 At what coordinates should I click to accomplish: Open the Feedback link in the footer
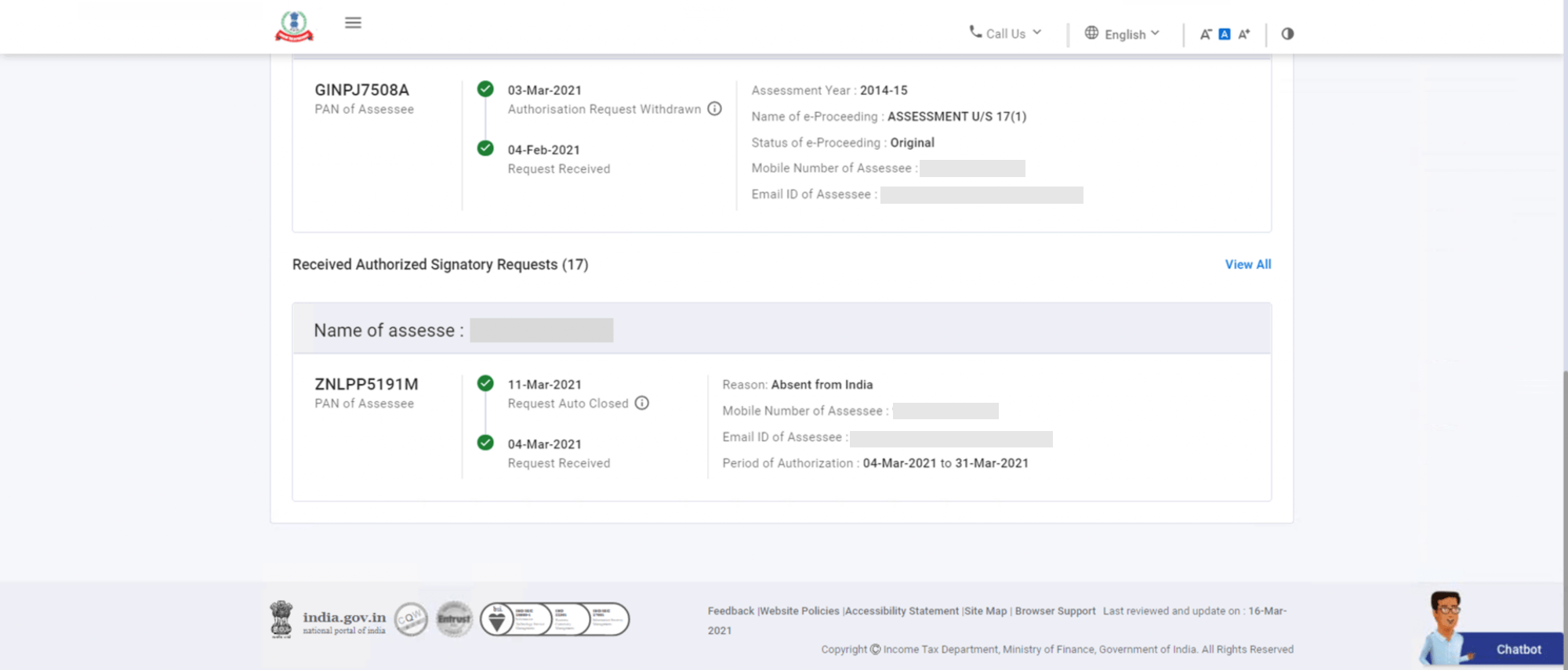pos(731,611)
